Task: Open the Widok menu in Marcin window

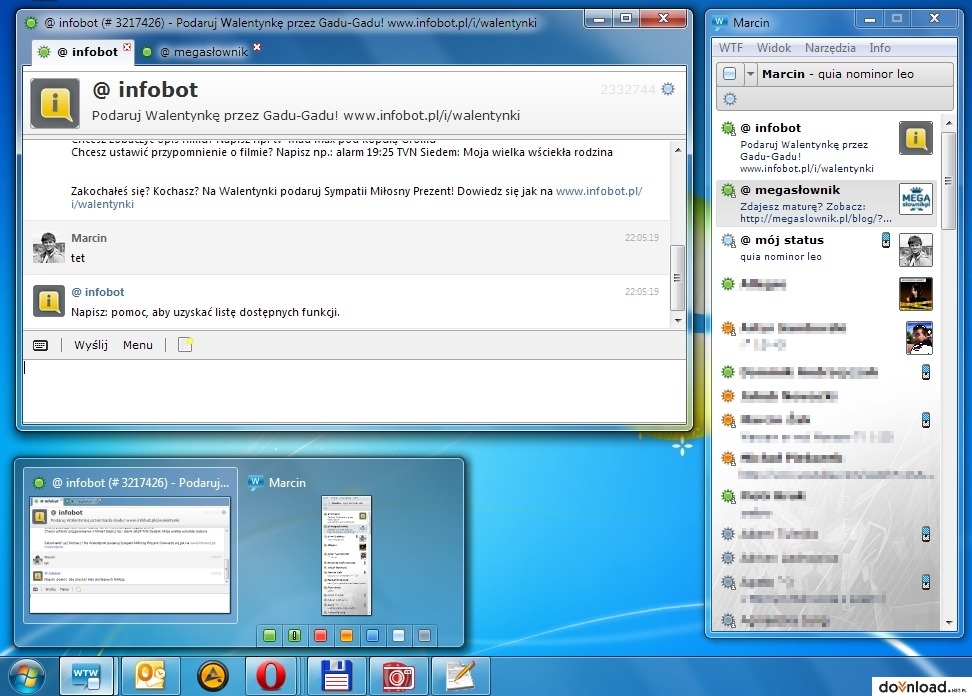Action: [x=774, y=48]
